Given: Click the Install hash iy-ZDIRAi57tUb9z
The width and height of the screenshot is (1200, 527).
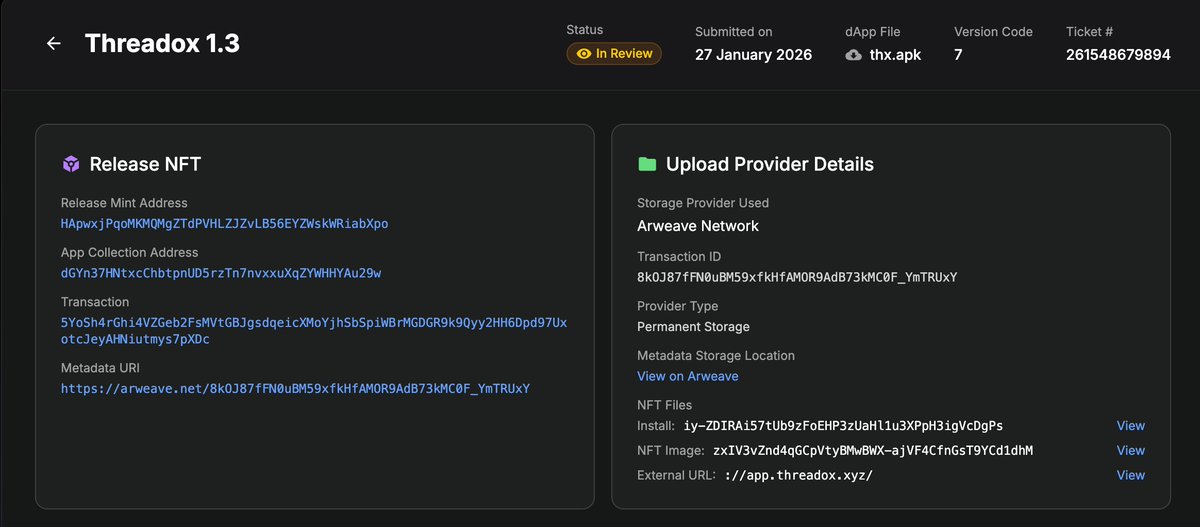Looking at the screenshot, I should (843, 426).
